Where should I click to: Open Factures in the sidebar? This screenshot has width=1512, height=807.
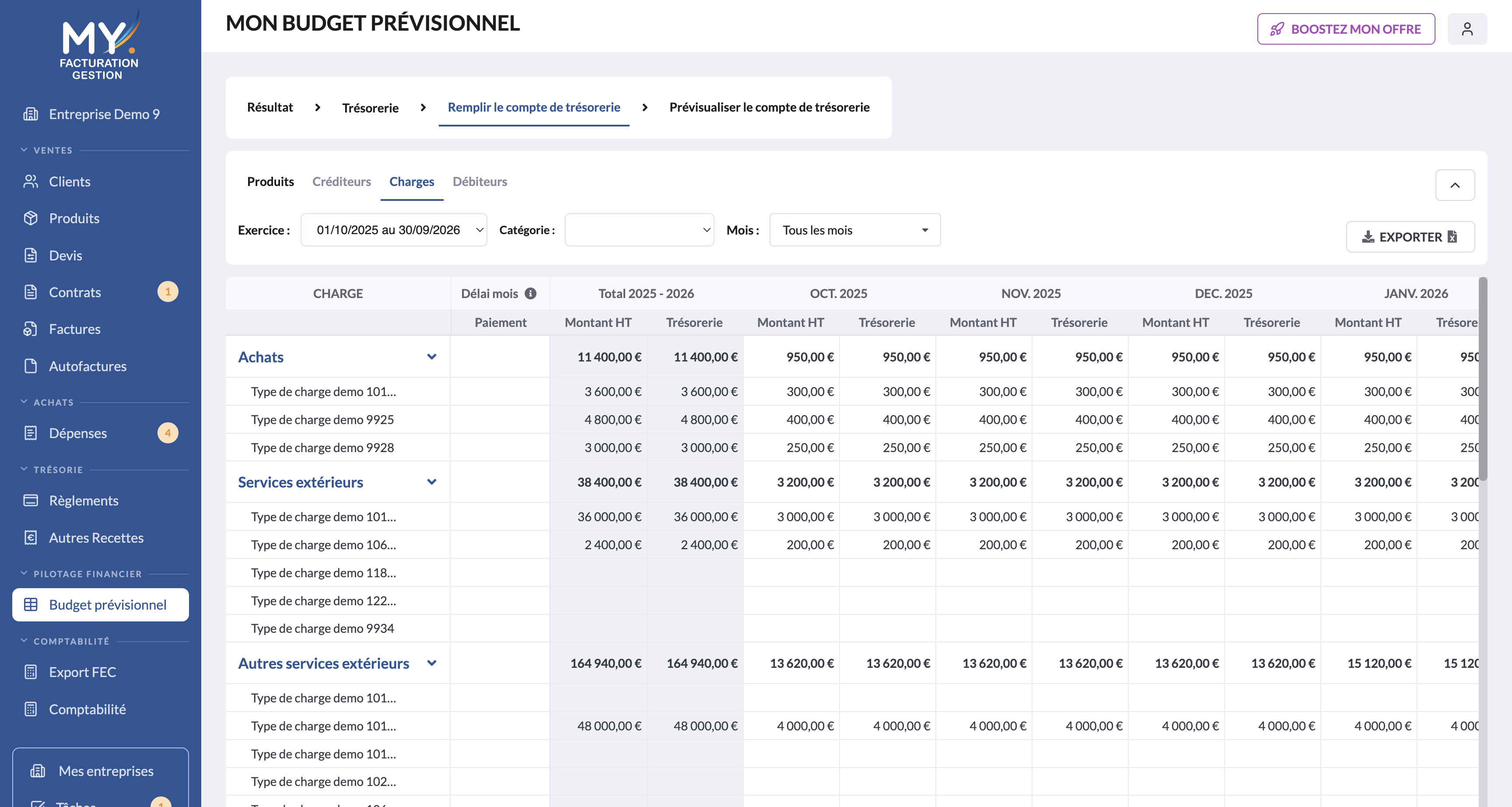click(x=74, y=329)
